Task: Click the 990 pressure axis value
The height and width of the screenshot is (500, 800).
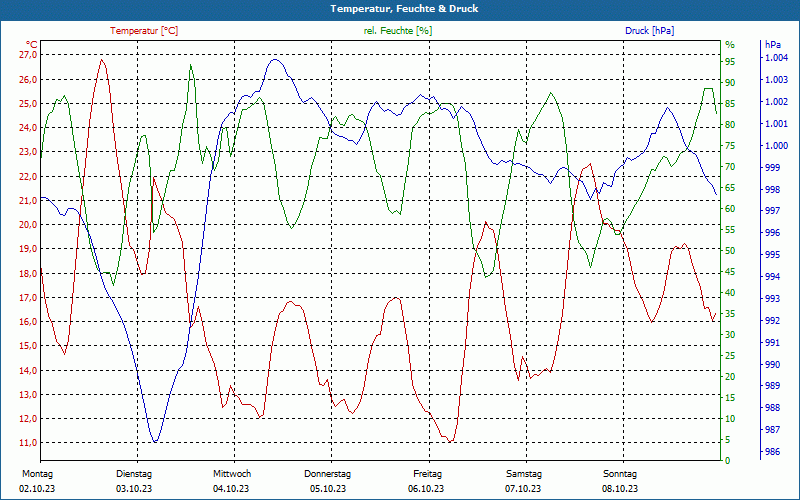Action: point(772,364)
